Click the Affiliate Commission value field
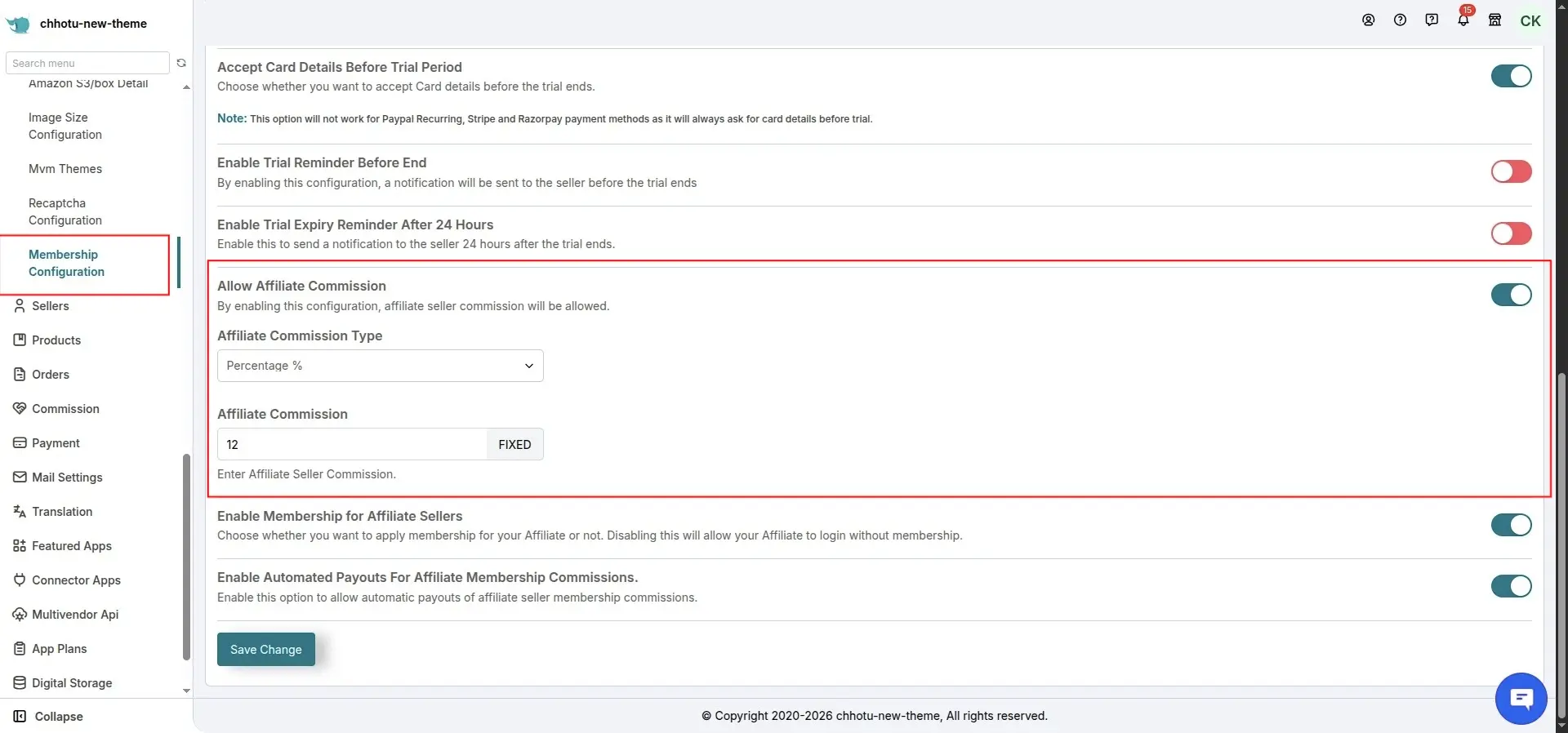 click(x=352, y=444)
